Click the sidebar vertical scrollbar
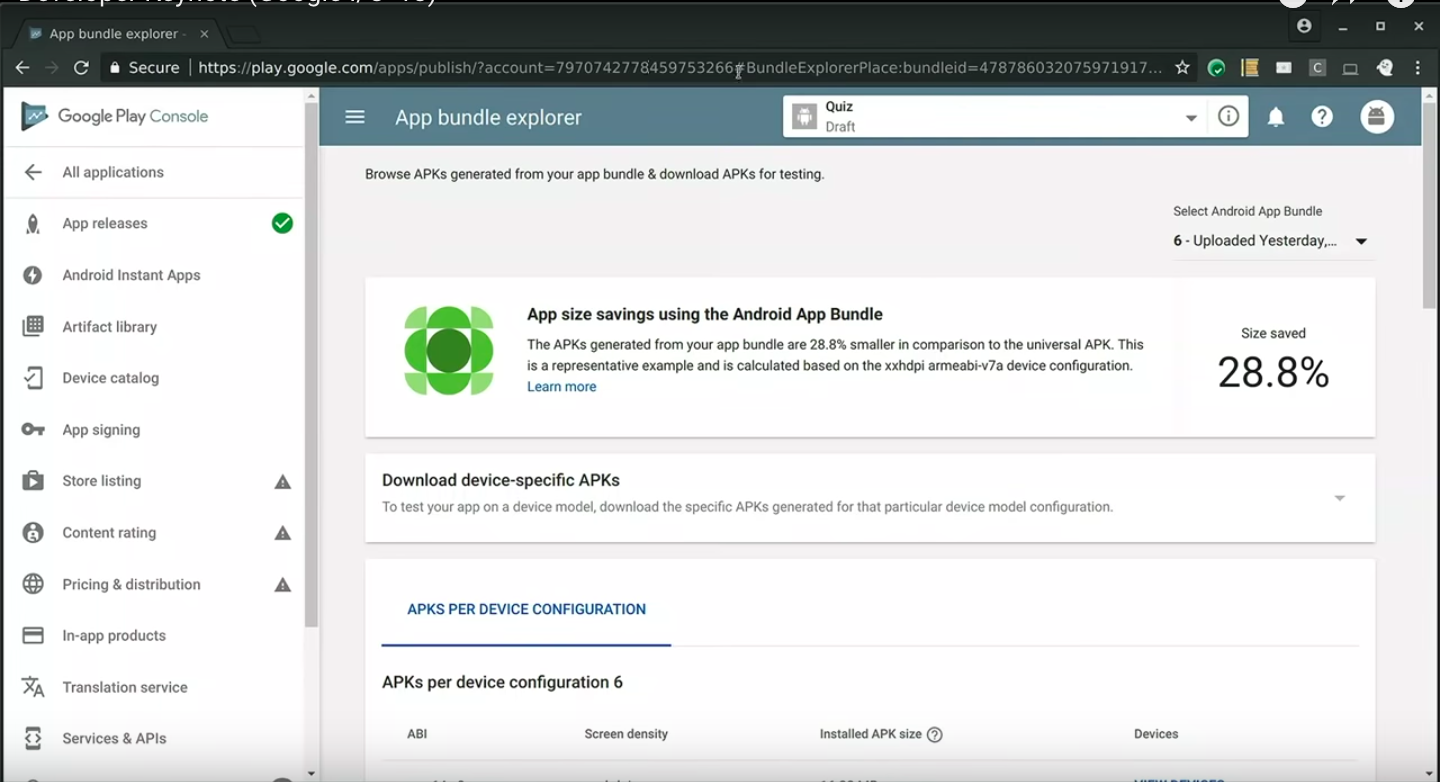Image resolution: width=1440 pixels, height=782 pixels. pos(311,360)
